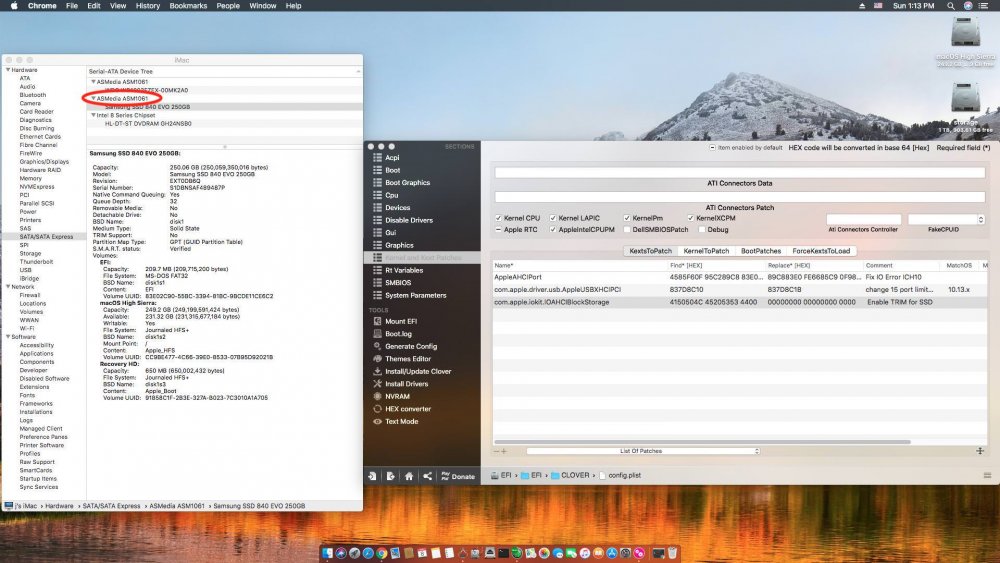
Task: Toggle the Kernel CPU checkbox
Action: tap(498, 218)
